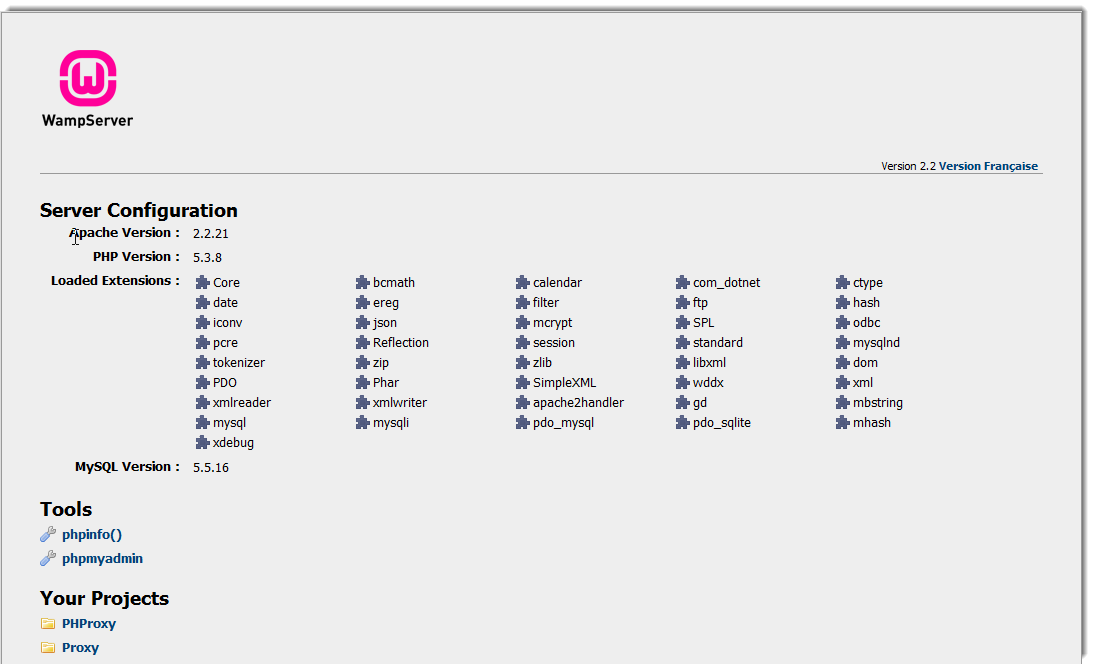Open the phpinfo() tool link

(91, 534)
